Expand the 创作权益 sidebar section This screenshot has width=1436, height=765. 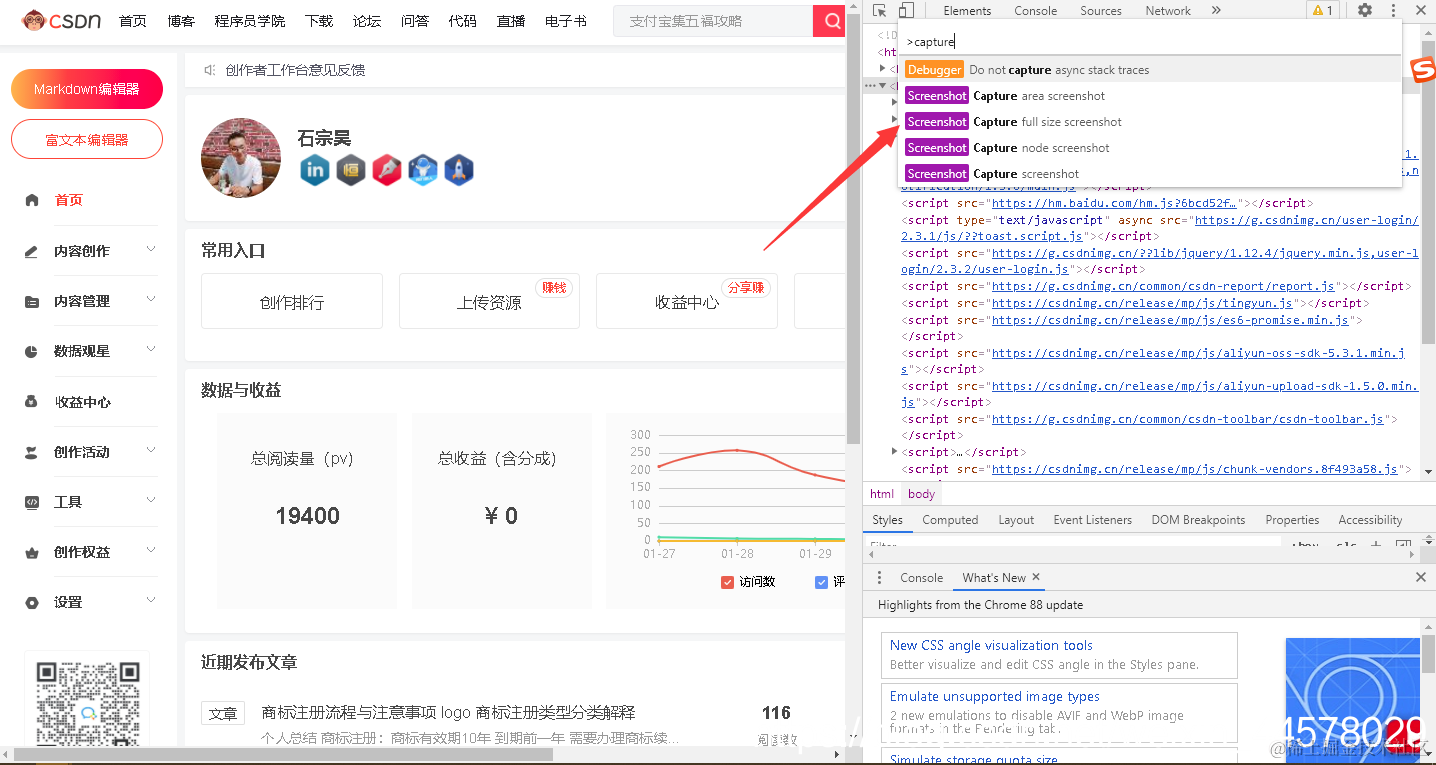151,550
